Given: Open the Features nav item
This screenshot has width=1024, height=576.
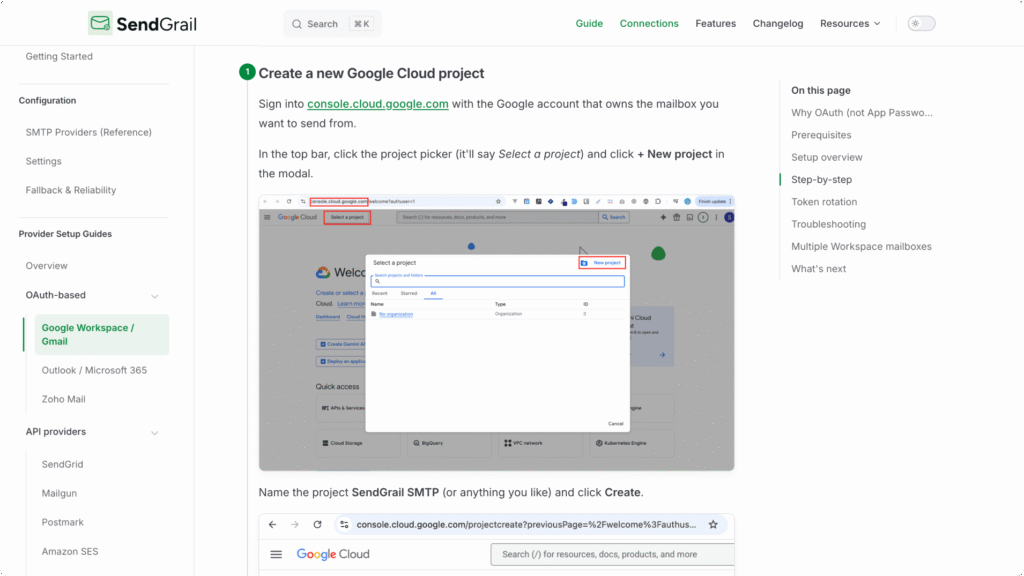Looking at the screenshot, I should 715,24.
